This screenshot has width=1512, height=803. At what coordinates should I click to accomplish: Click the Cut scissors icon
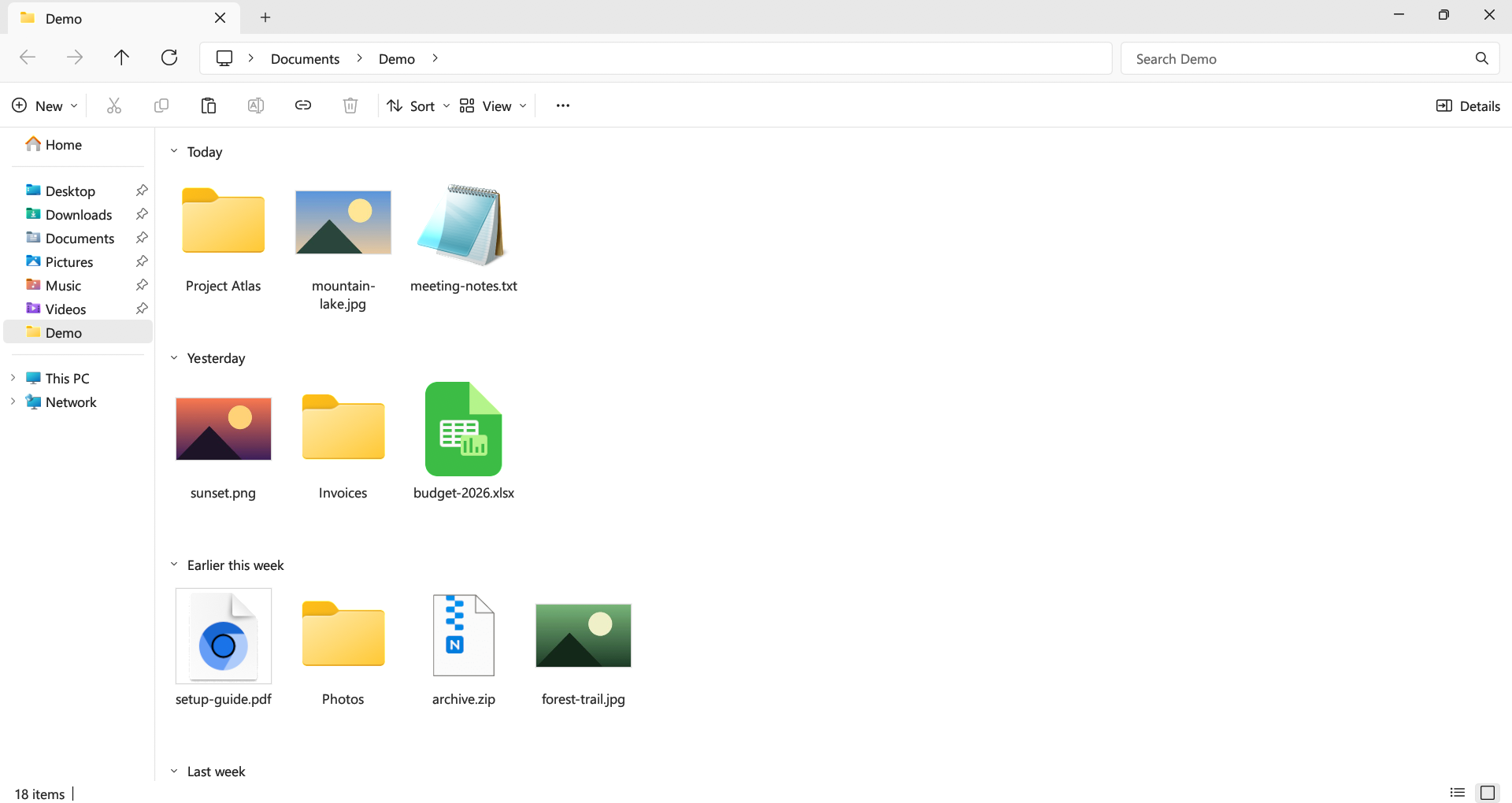pyautogui.click(x=114, y=105)
